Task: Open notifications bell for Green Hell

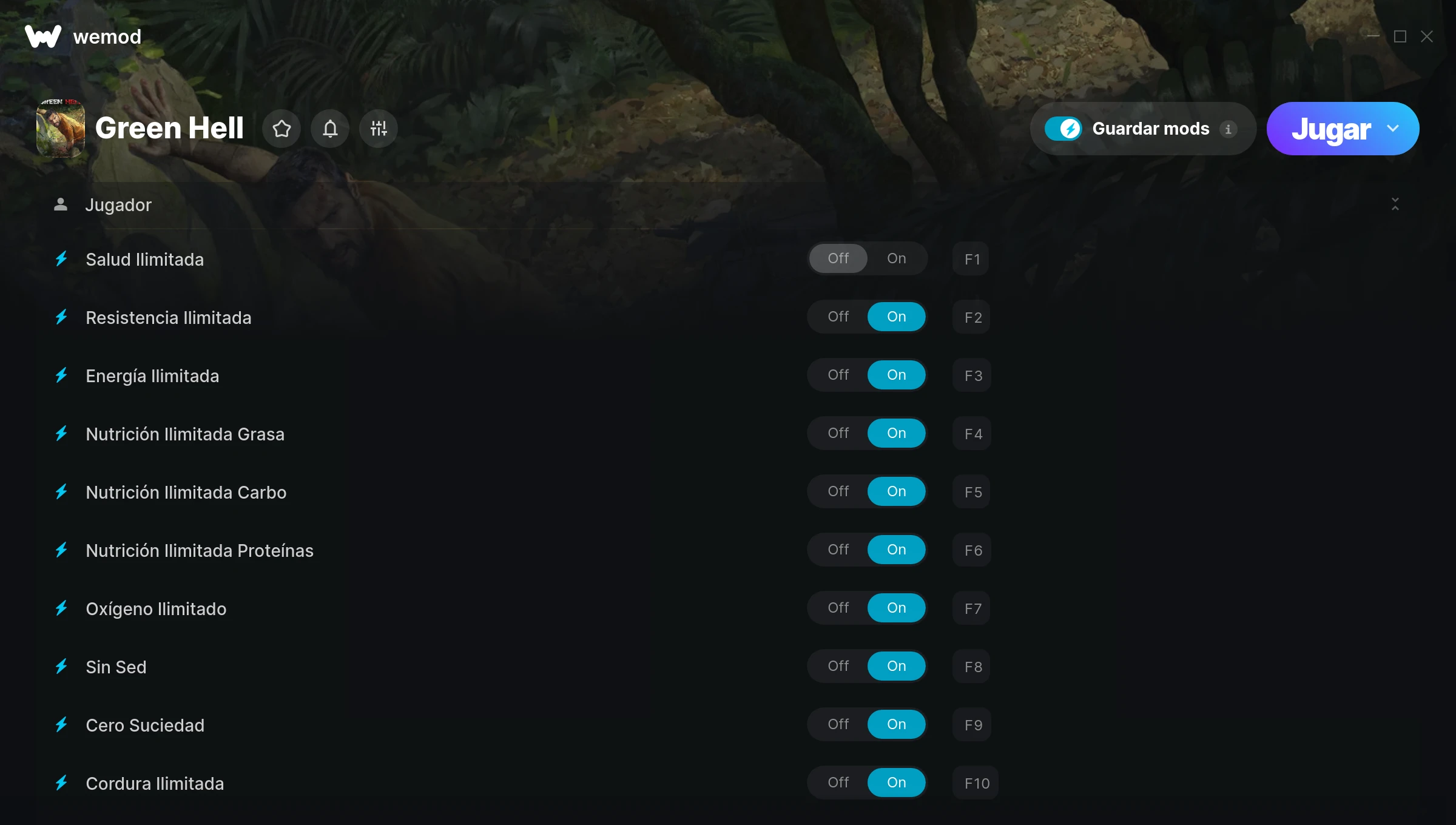Action: click(x=330, y=129)
